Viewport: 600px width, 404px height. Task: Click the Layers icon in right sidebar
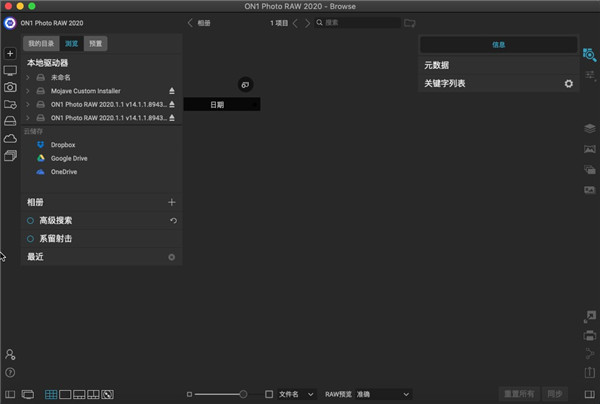pyautogui.click(x=590, y=129)
